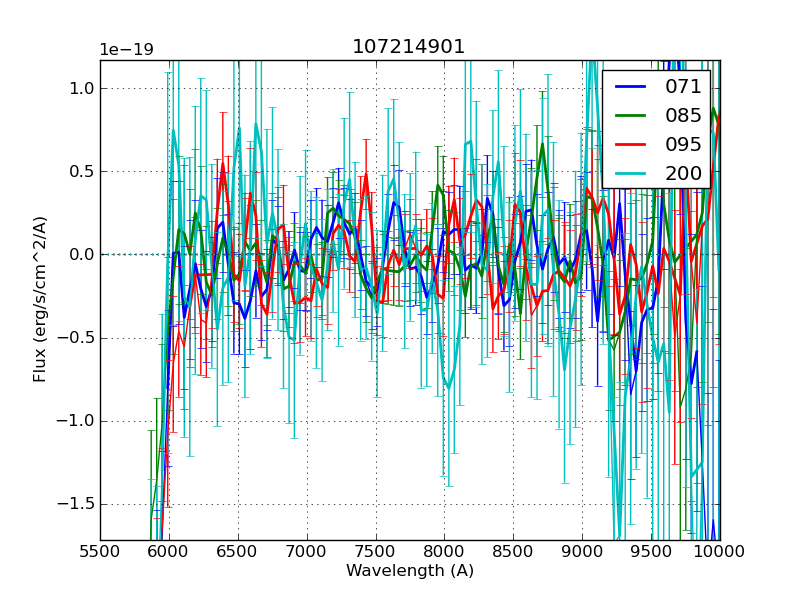This screenshot has height=600, width=800.
Task: Select the 095 legend entry label
Action: point(683,144)
